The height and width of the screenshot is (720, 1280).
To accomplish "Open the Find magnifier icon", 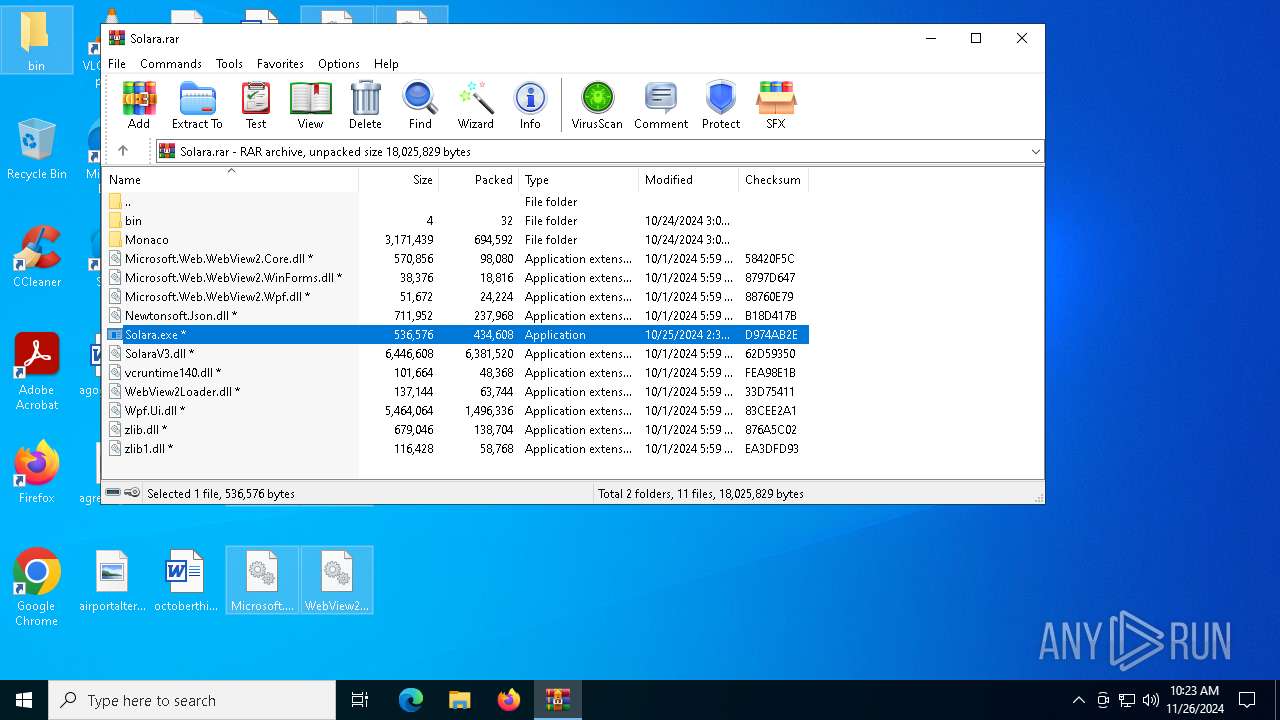I will point(420,106).
